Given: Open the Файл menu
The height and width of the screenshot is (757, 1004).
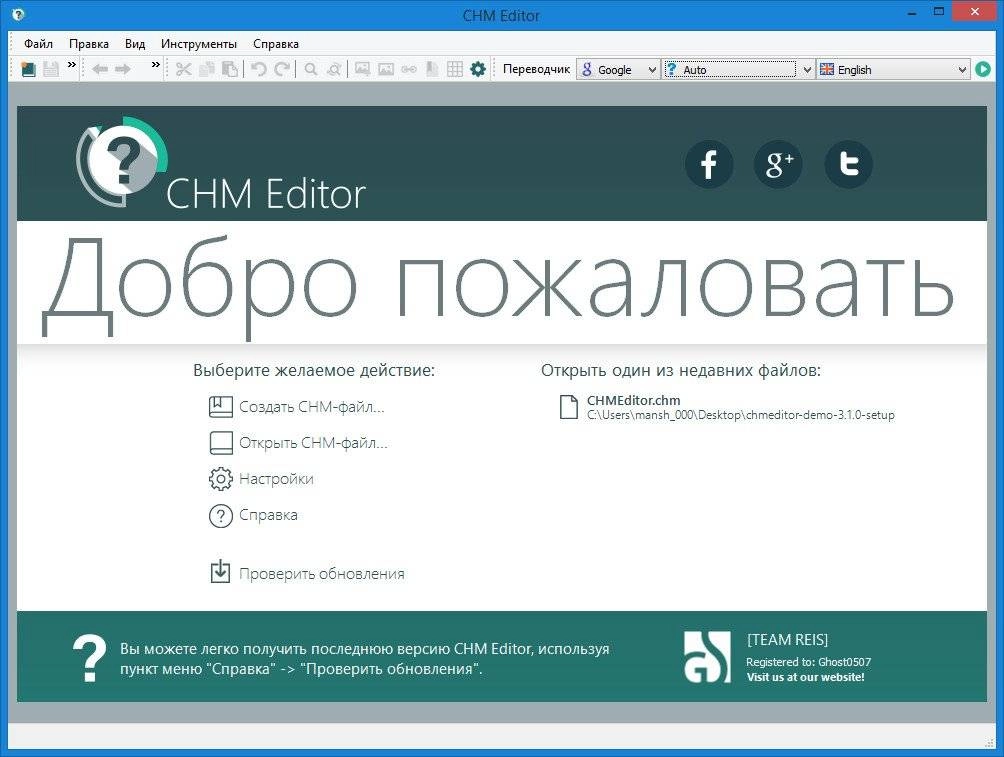Looking at the screenshot, I should (38, 44).
